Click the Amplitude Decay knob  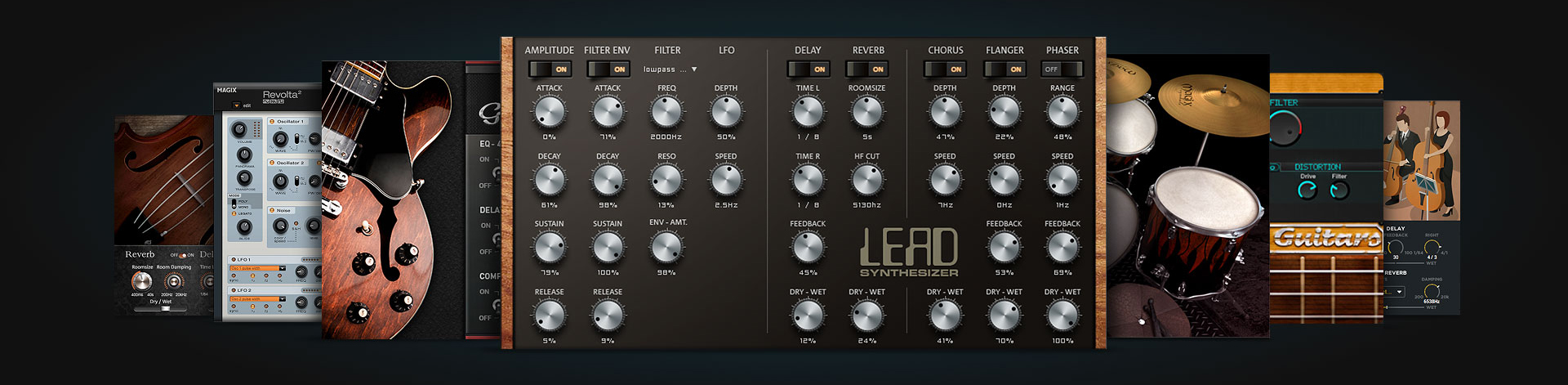tap(550, 180)
